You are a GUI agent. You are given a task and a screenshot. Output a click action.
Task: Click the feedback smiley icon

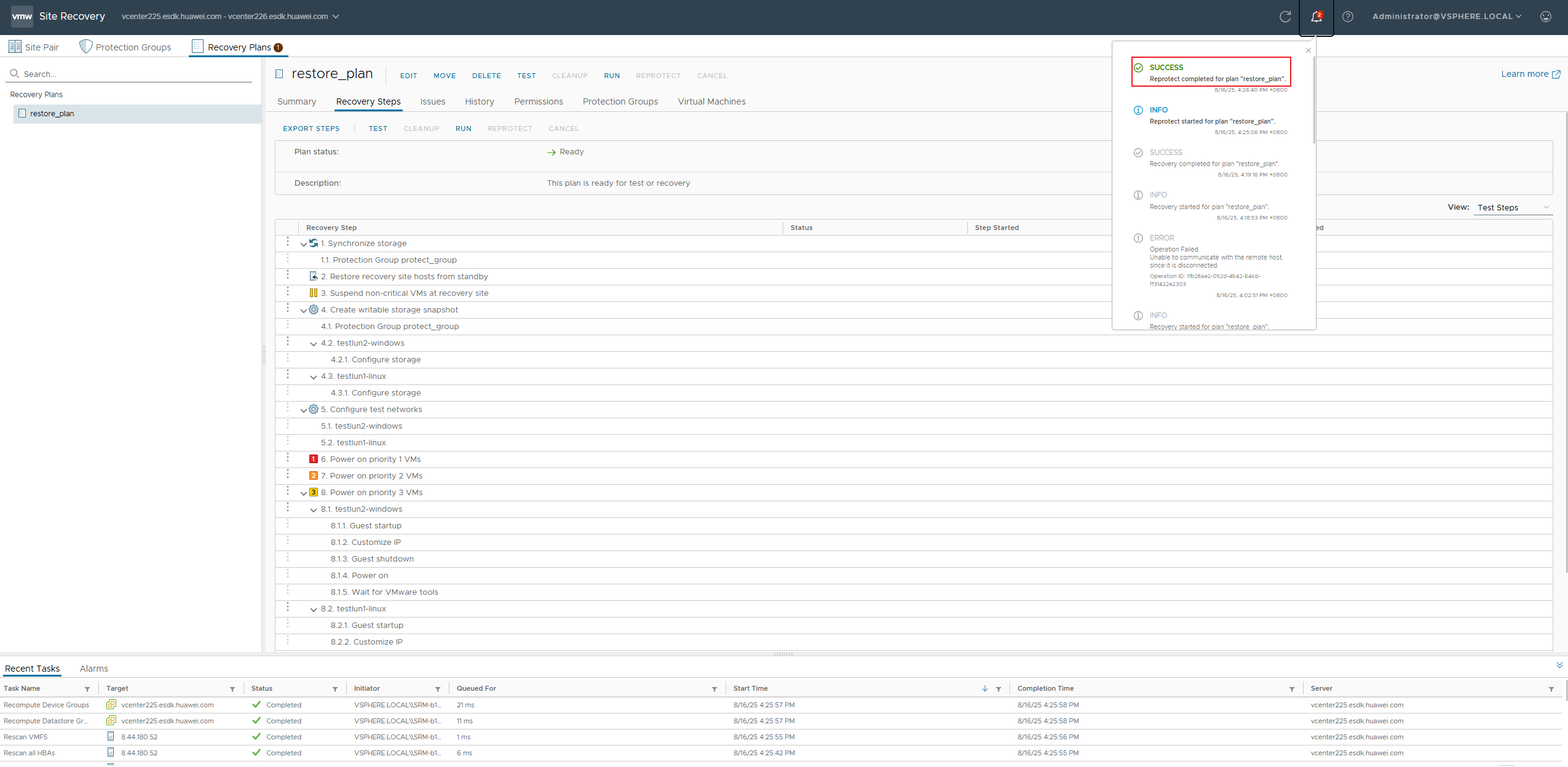click(1545, 17)
